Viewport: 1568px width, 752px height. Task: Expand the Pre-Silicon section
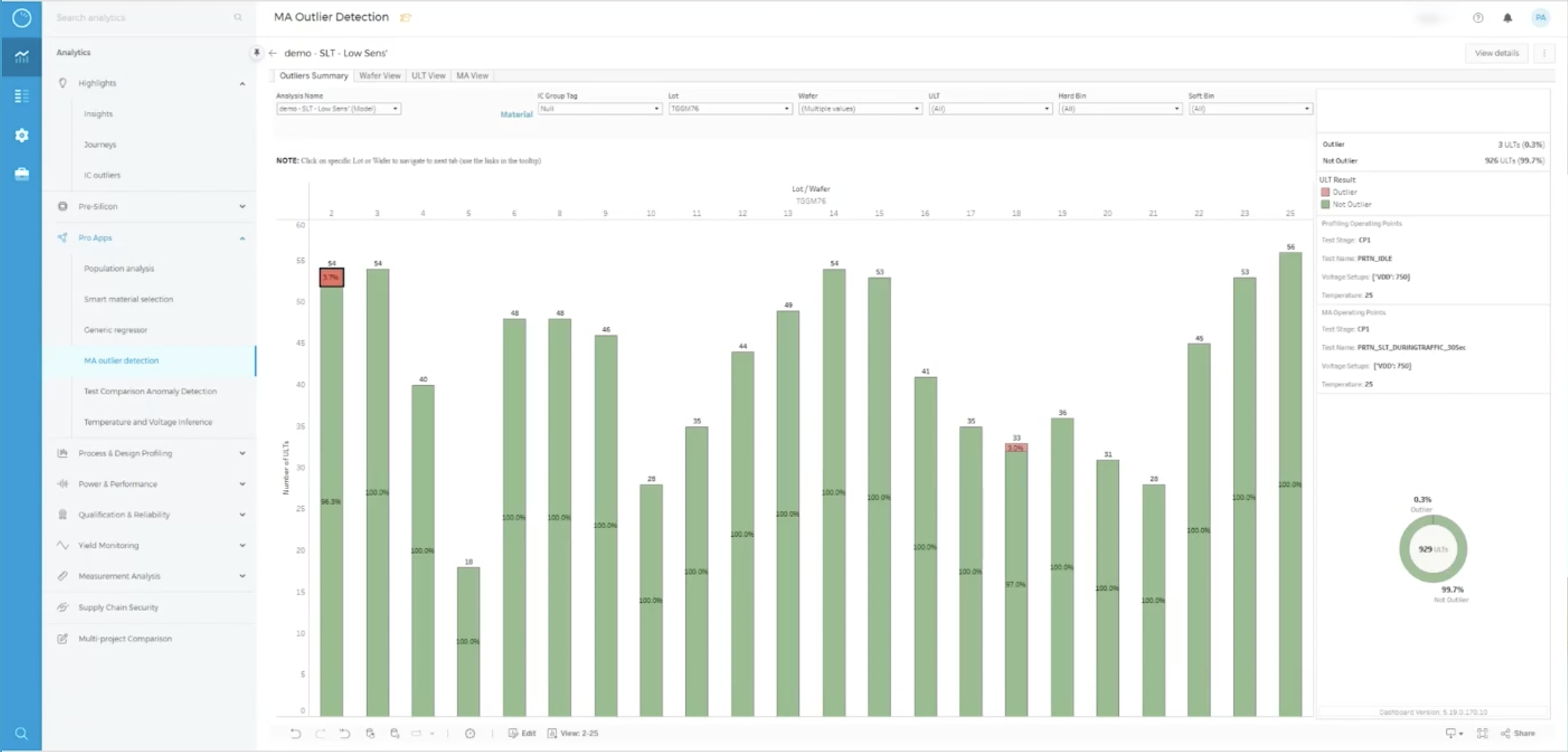point(242,207)
